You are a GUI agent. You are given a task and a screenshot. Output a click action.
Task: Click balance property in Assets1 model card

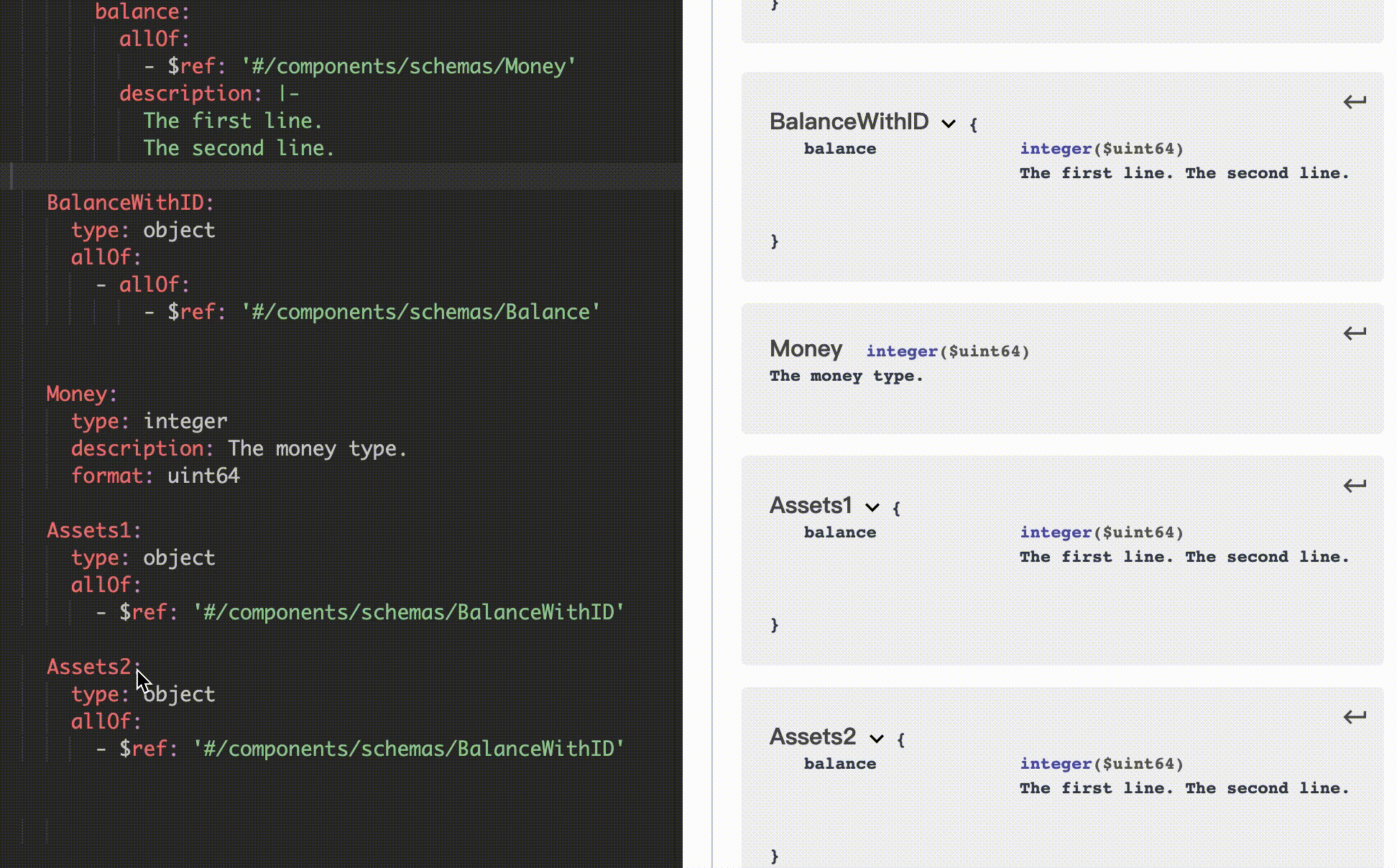tap(840, 532)
